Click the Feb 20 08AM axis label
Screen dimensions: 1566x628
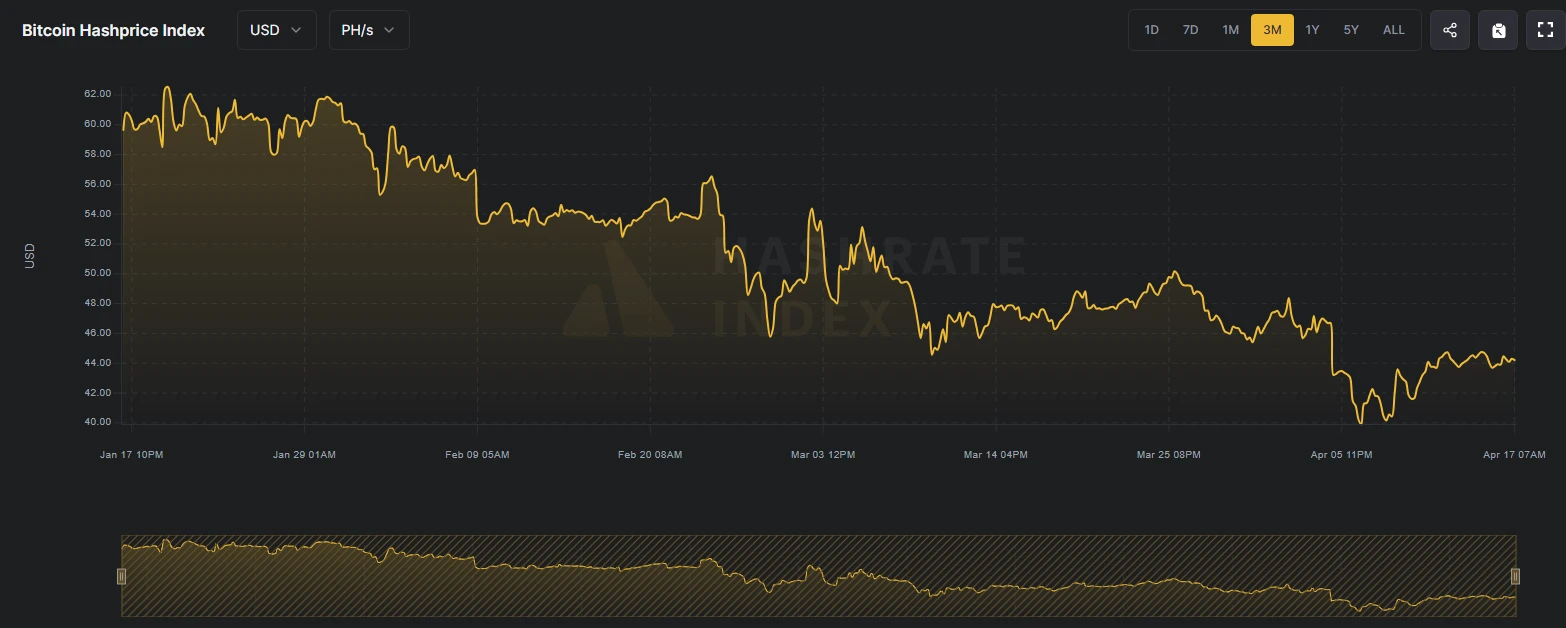pyautogui.click(x=650, y=455)
